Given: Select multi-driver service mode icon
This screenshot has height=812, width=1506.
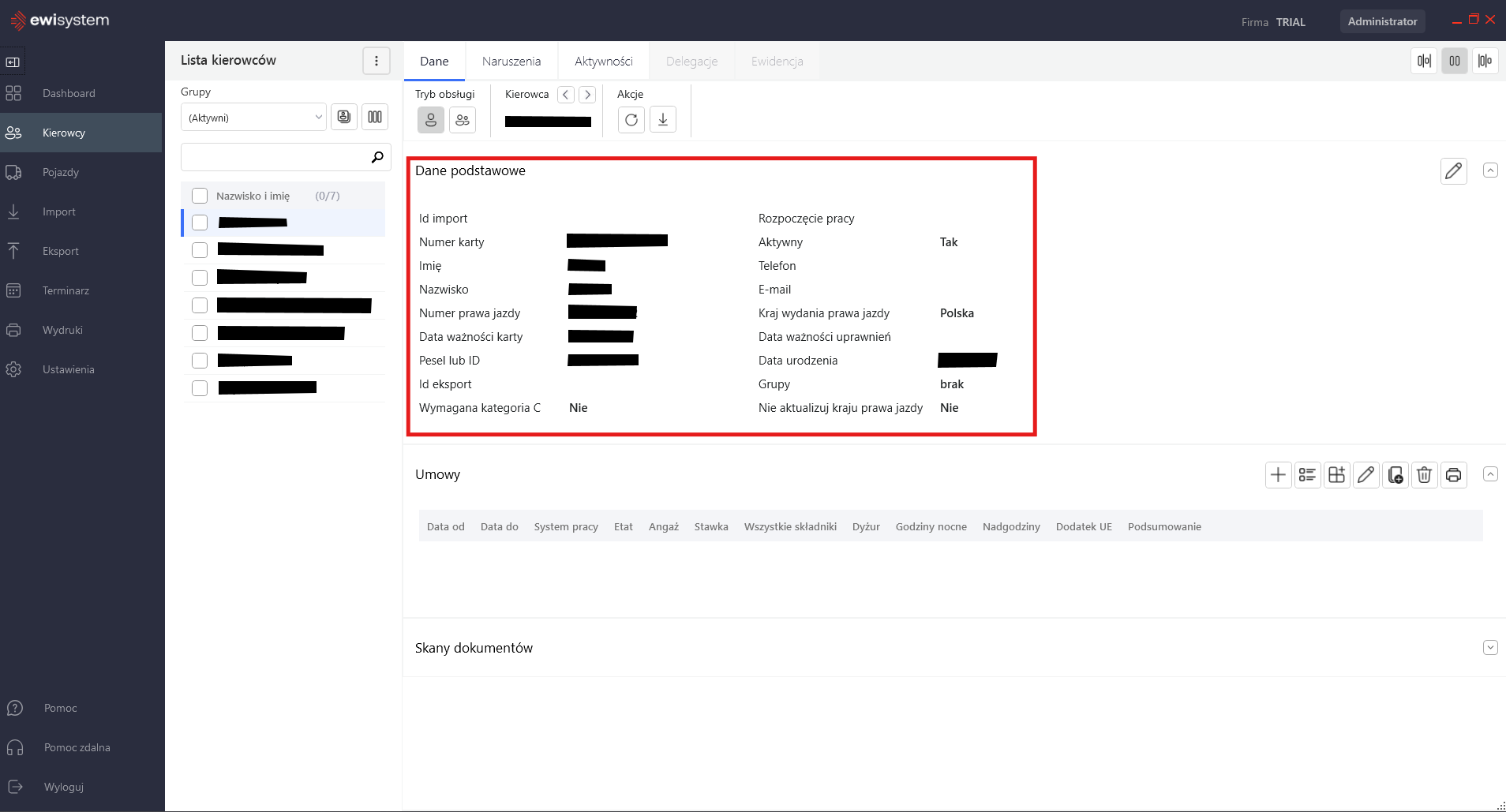Looking at the screenshot, I should (x=463, y=120).
